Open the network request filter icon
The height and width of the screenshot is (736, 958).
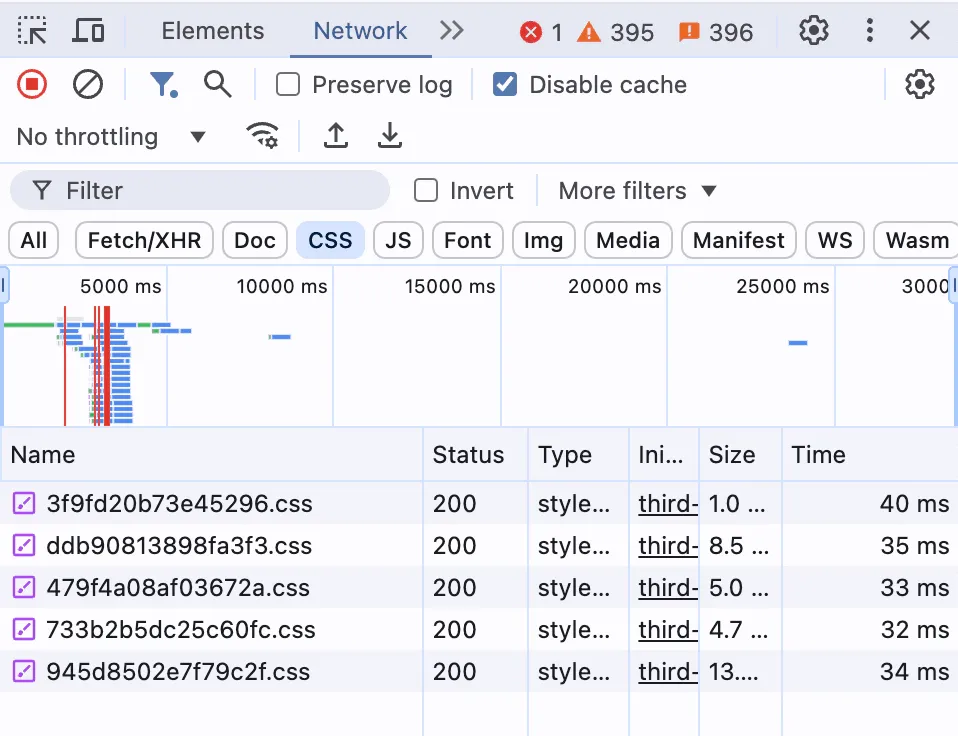pyautogui.click(x=163, y=84)
